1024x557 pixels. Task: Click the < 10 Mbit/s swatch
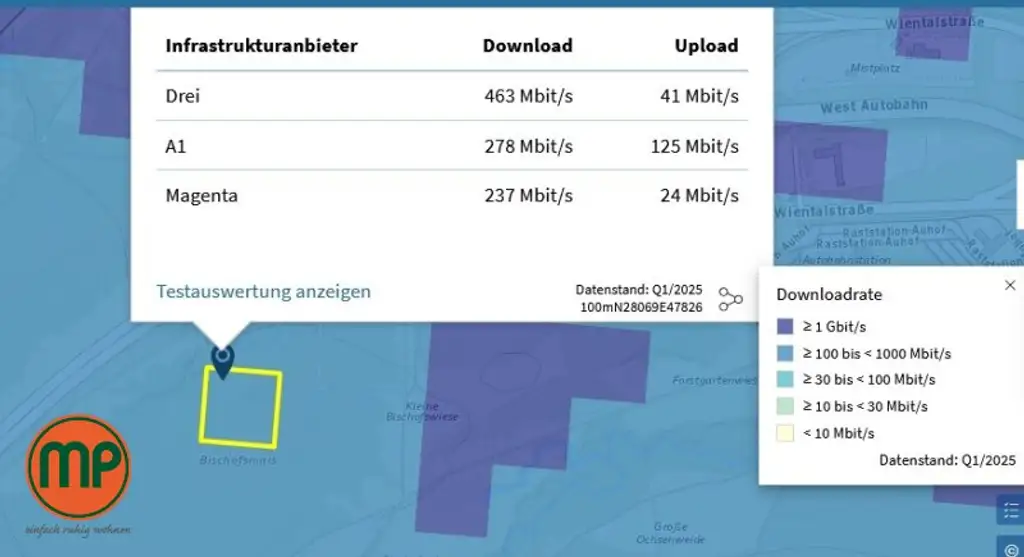(x=785, y=433)
